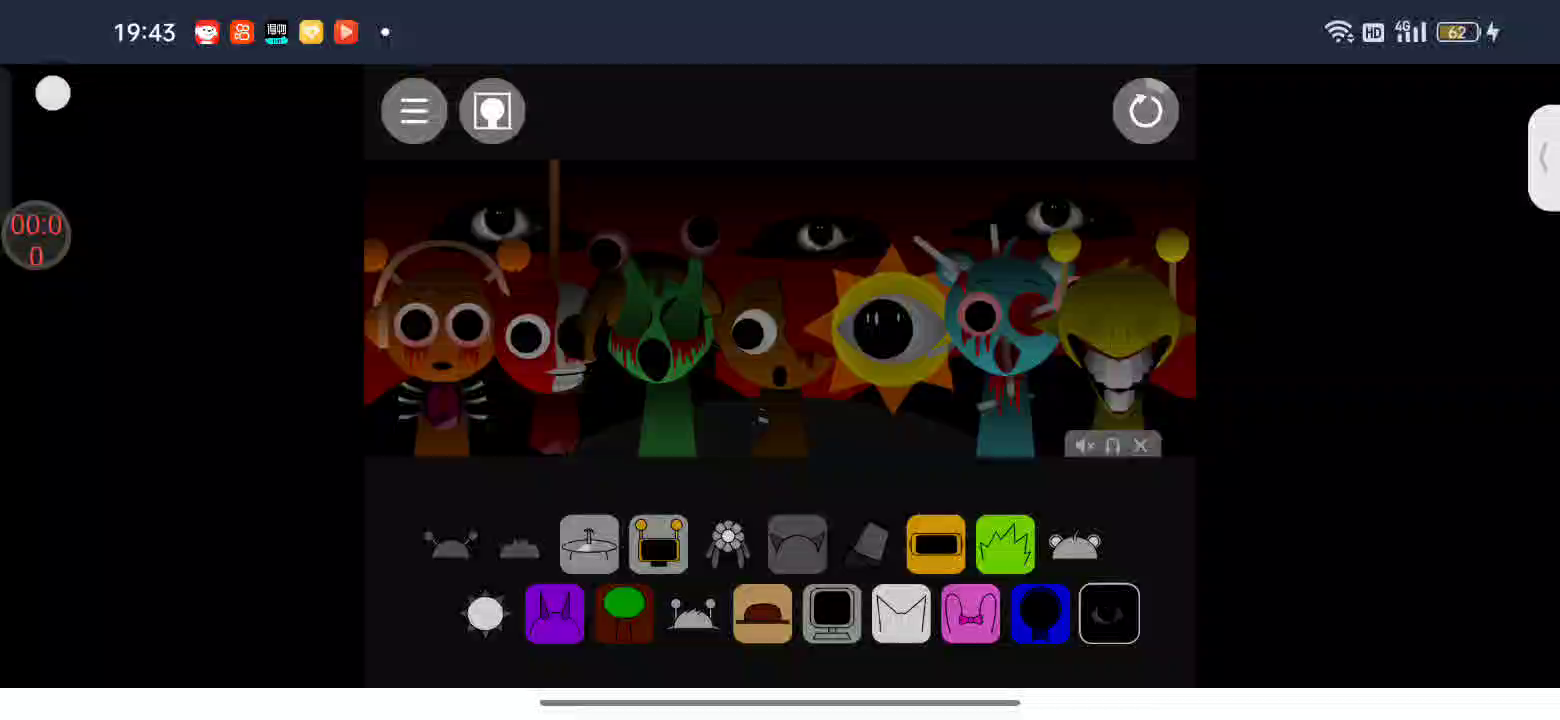Select the pink icon with bow tie
The width and height of the screenshot is (1560, 720).
[971, 614]
